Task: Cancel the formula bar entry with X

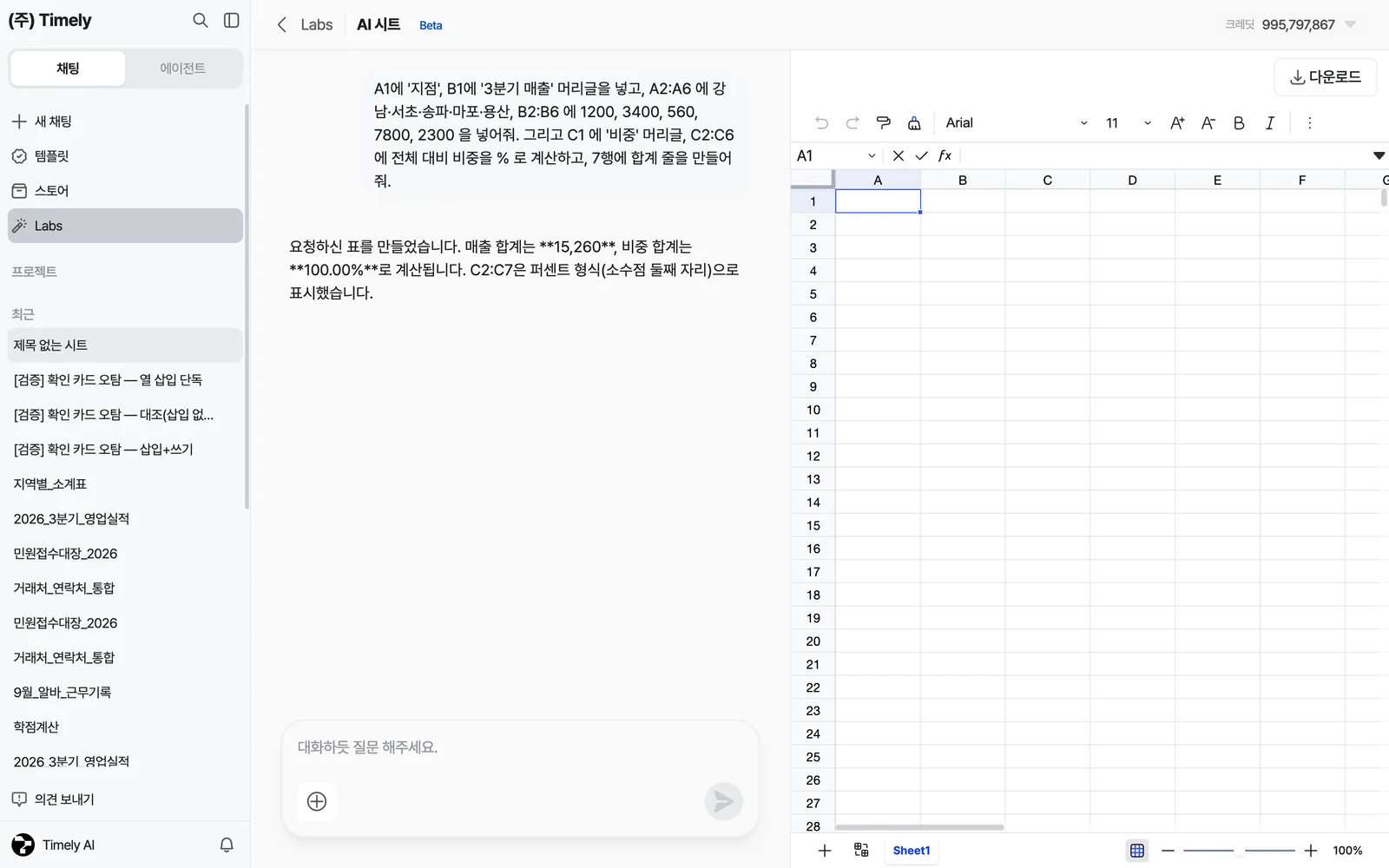Action: click(x=899, y=155)
